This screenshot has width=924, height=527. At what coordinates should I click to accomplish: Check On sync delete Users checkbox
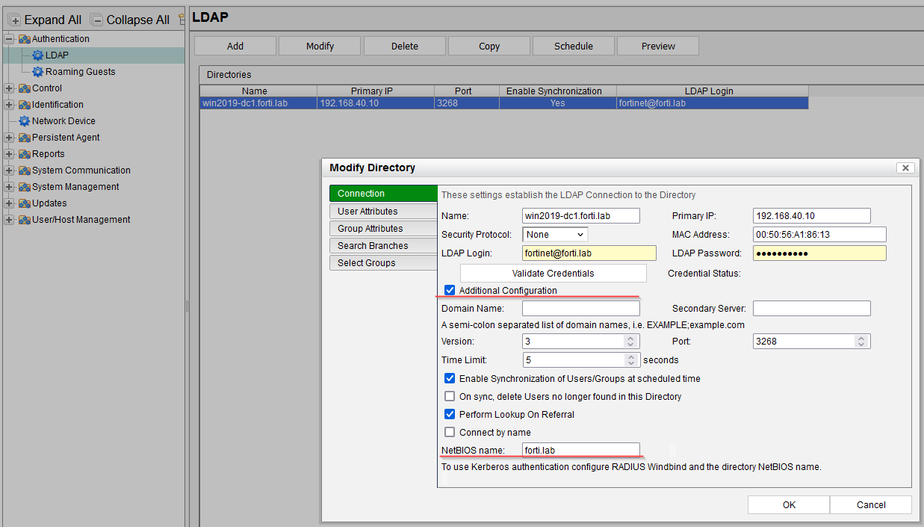pos(450,396)
